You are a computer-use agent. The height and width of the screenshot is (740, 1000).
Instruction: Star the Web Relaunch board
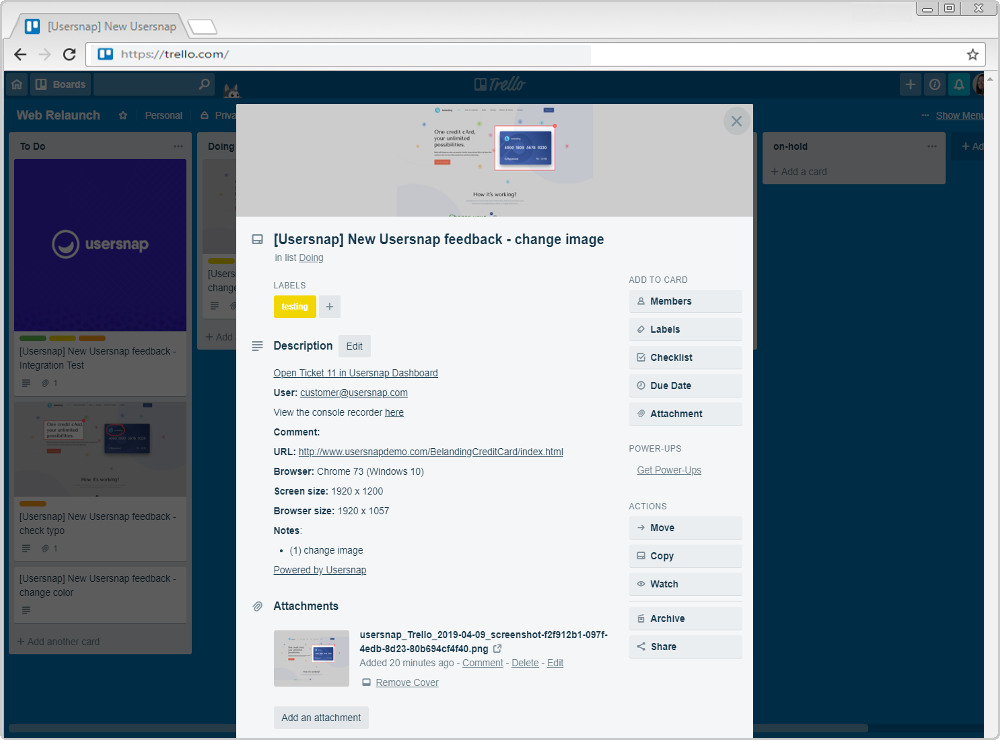[x=123, y=115]
